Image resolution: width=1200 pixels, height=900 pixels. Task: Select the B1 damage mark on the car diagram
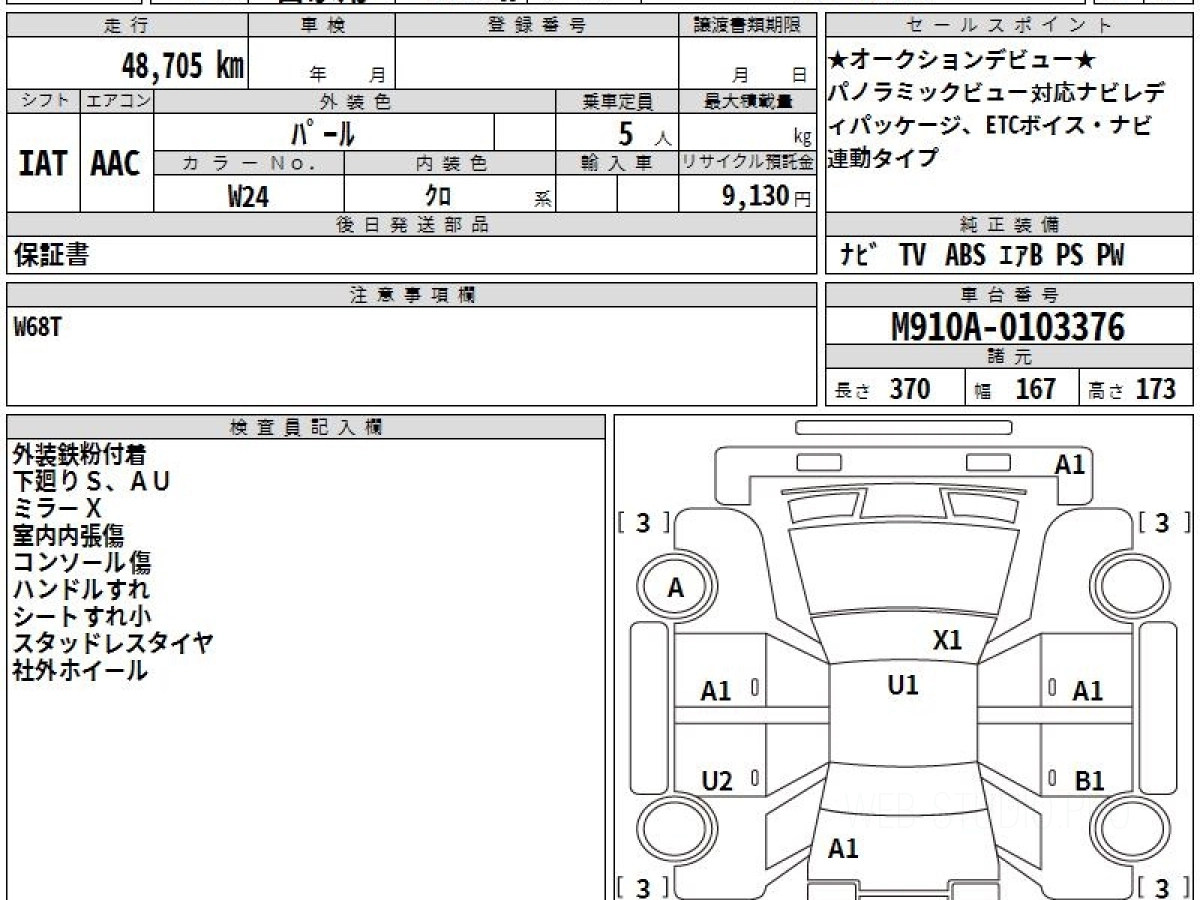(x=1088, y=781)
